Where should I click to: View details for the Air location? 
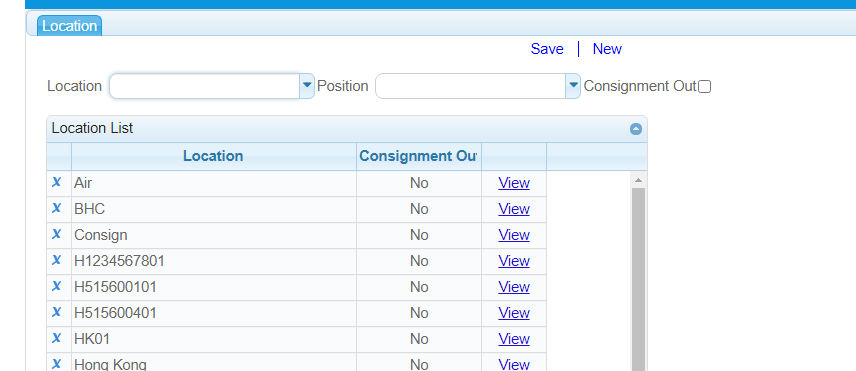(514, 183)
